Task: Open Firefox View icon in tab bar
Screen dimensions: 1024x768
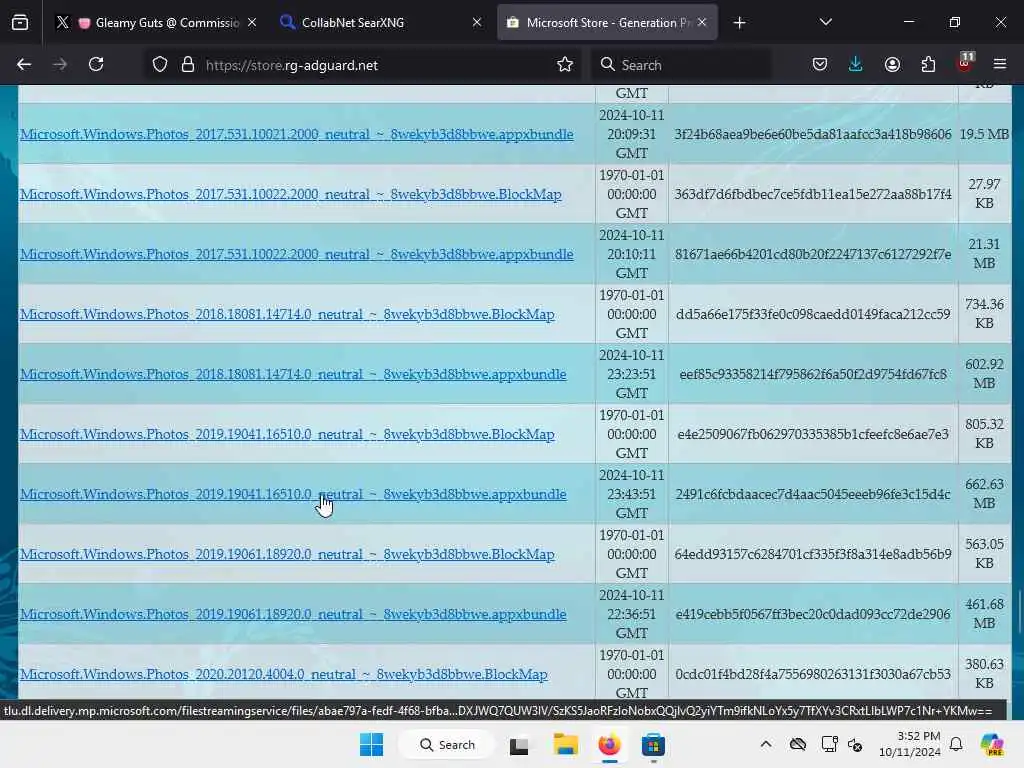Action: pos(20,23)
